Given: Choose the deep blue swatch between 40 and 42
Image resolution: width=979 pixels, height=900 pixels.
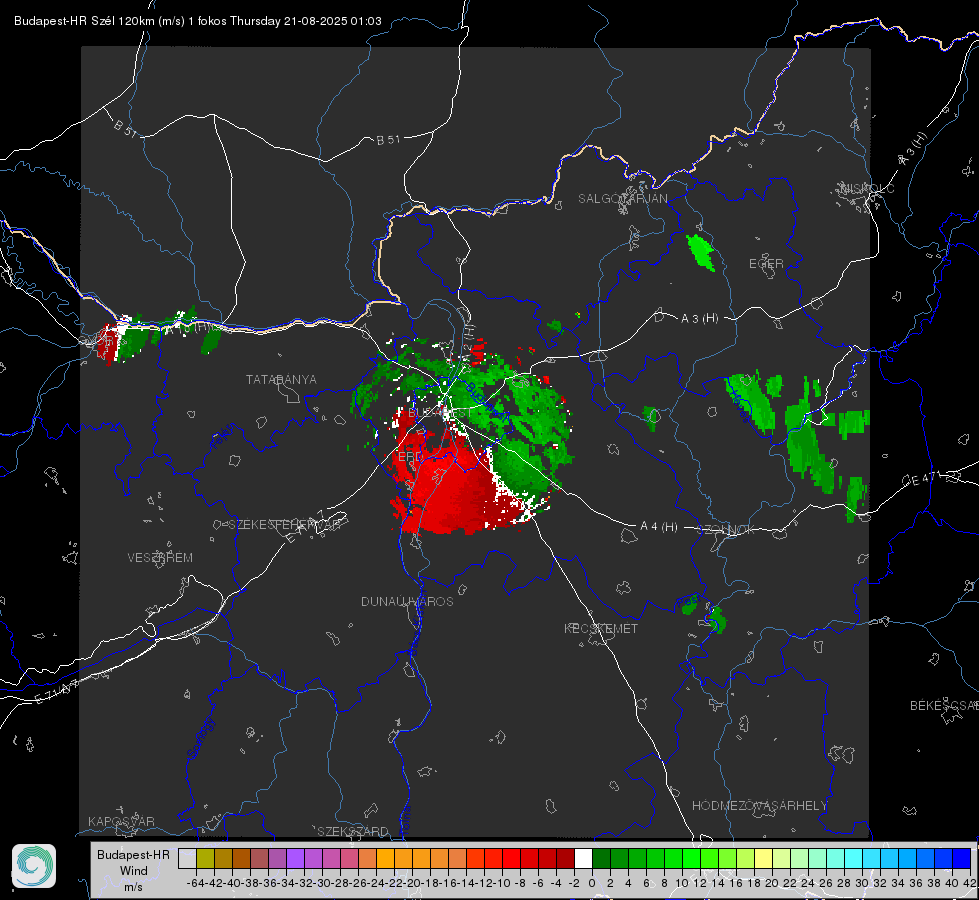Looking at the screenshot, I should click(962, 858).
